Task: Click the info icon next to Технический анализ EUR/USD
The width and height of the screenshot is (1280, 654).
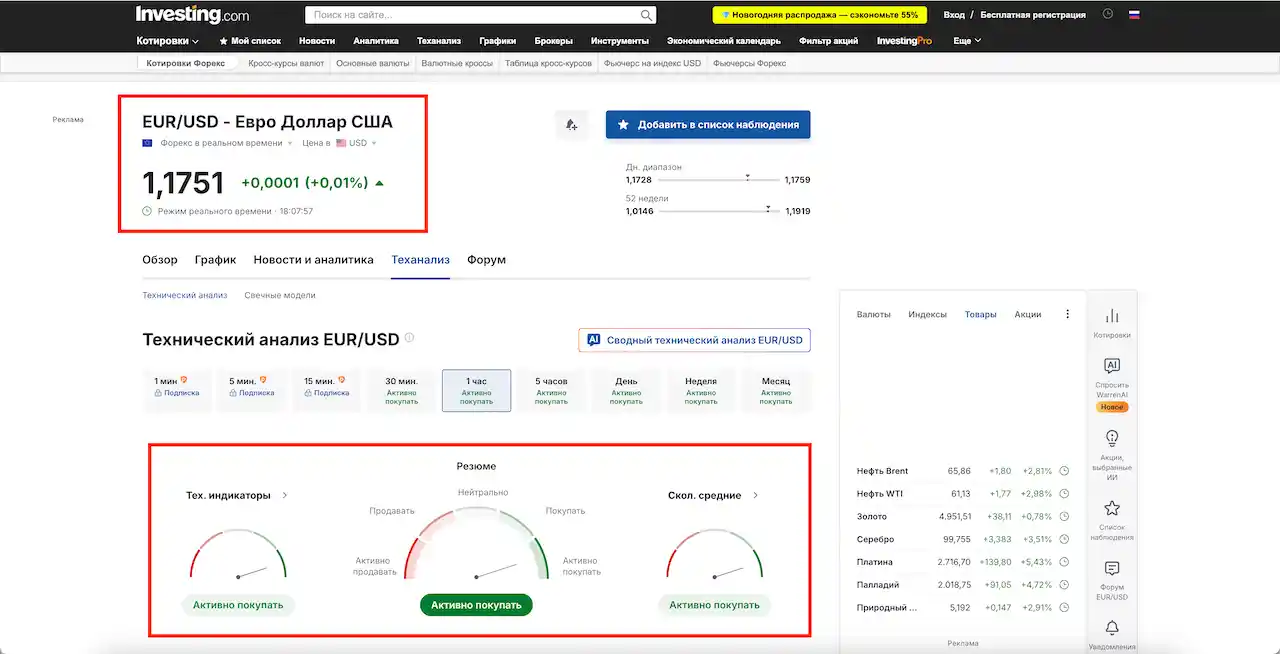Action: [409, 338]
